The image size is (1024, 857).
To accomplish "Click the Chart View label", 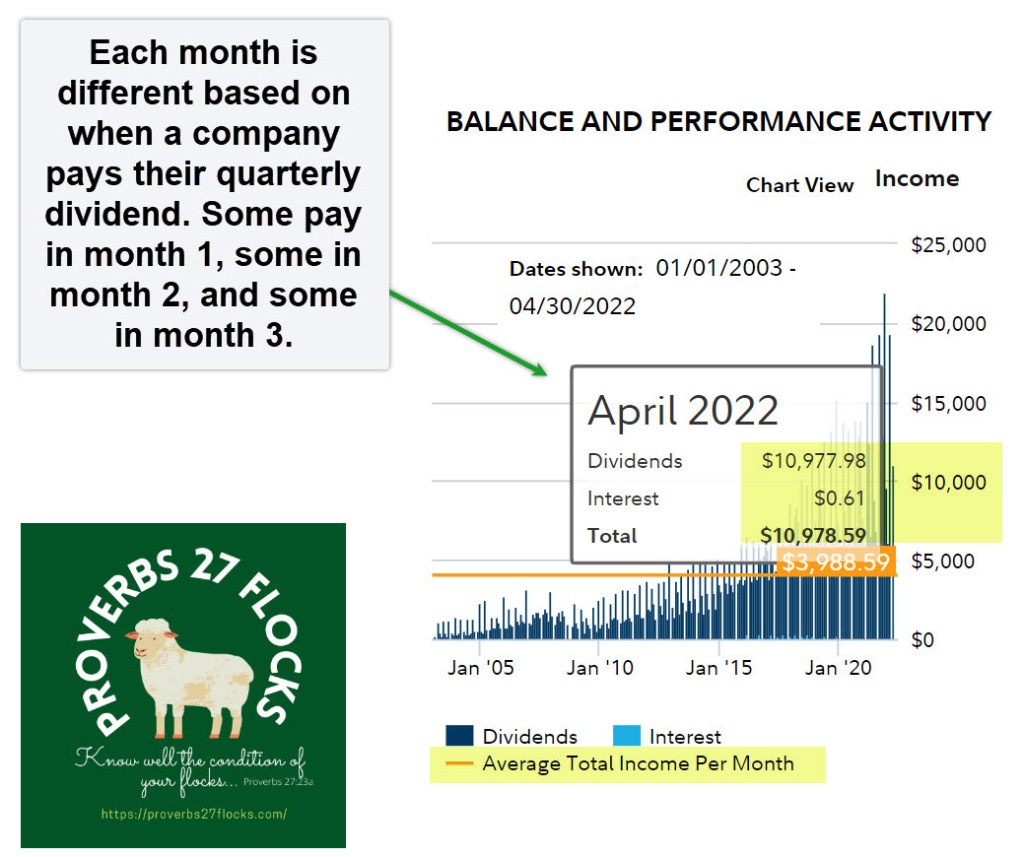I will tap(800, 185).
